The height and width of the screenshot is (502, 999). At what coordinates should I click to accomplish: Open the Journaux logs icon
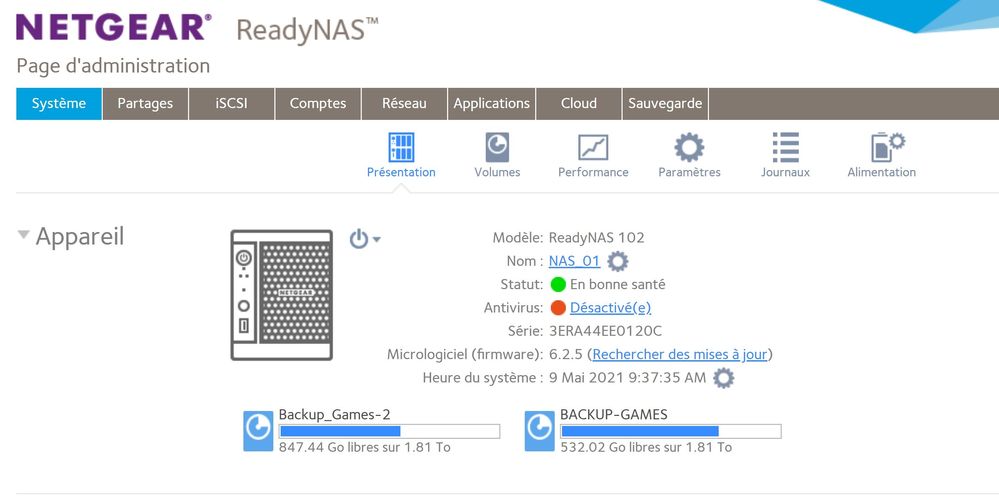[785, 148]
